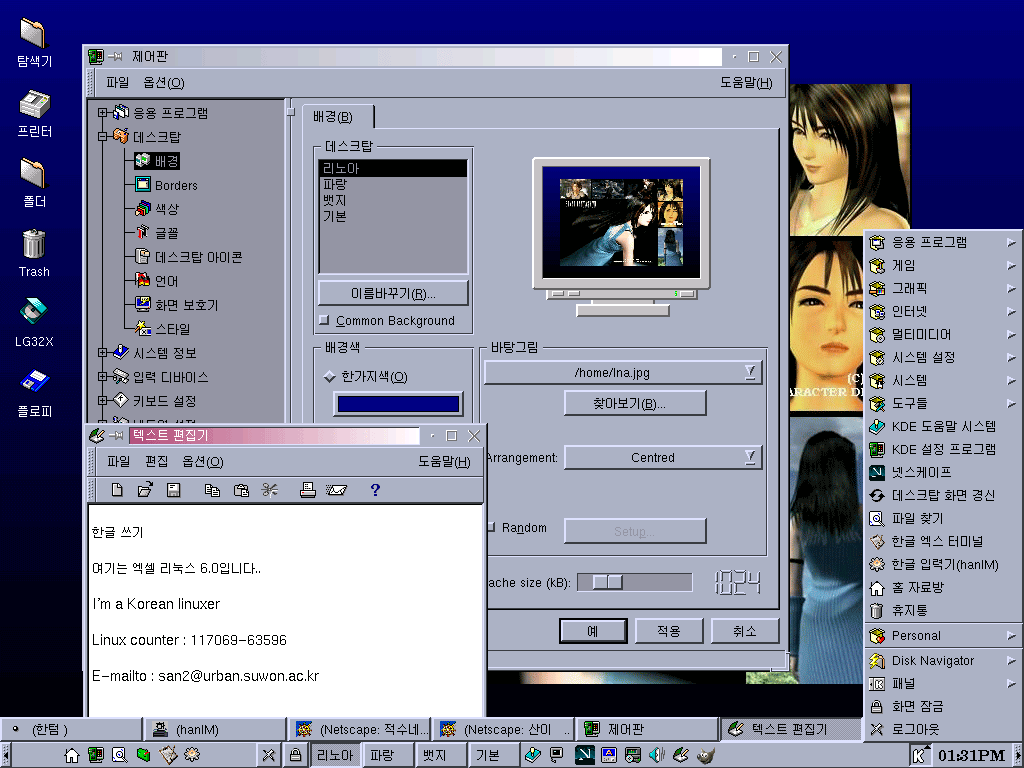
Task: Click the 적용 apply button
Action: 669,631
